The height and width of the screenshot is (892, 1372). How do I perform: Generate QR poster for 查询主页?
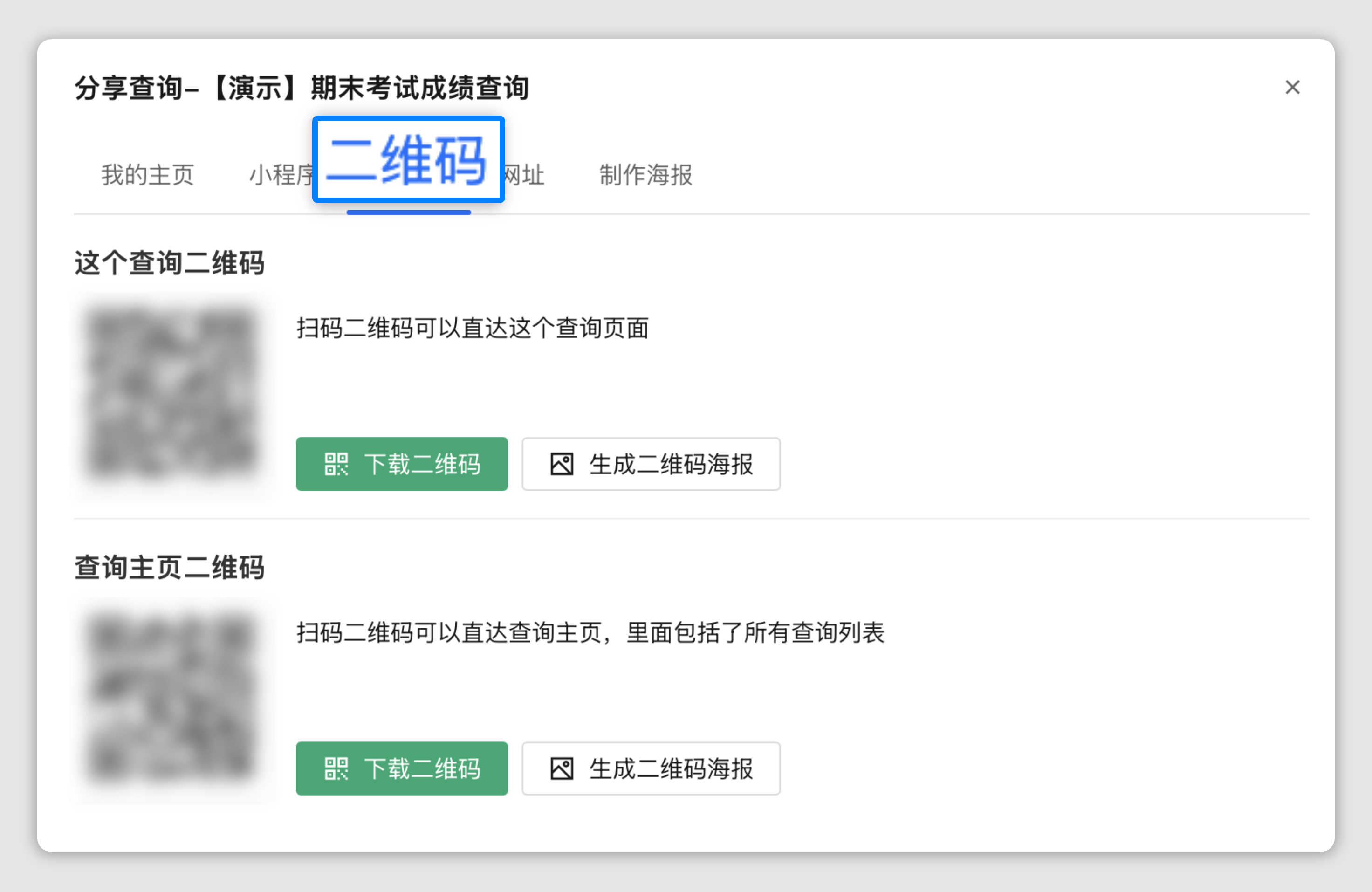pyautogui.click(x=651, y=768)
